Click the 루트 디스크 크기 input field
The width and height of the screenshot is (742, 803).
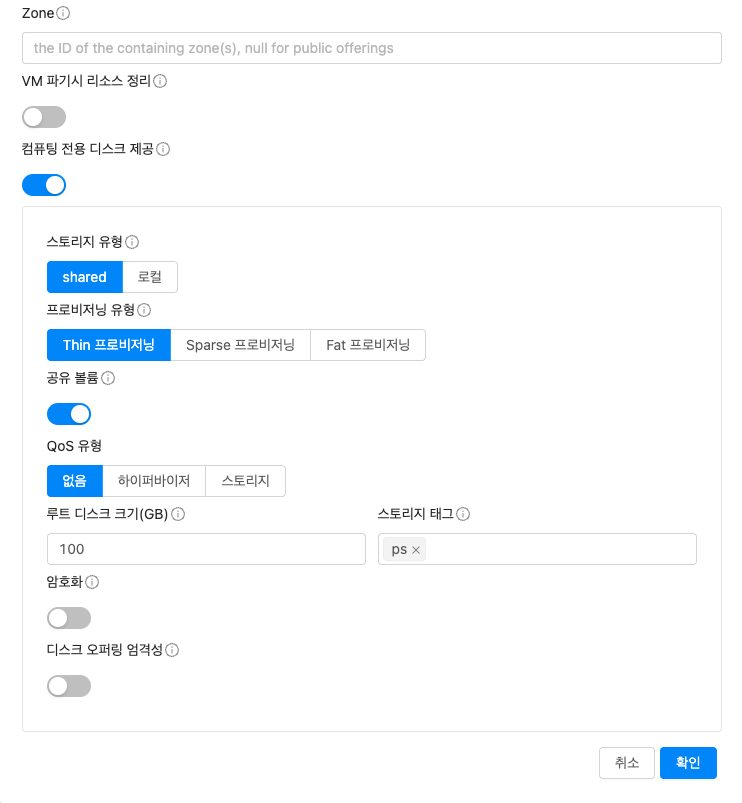pos(206,549)
